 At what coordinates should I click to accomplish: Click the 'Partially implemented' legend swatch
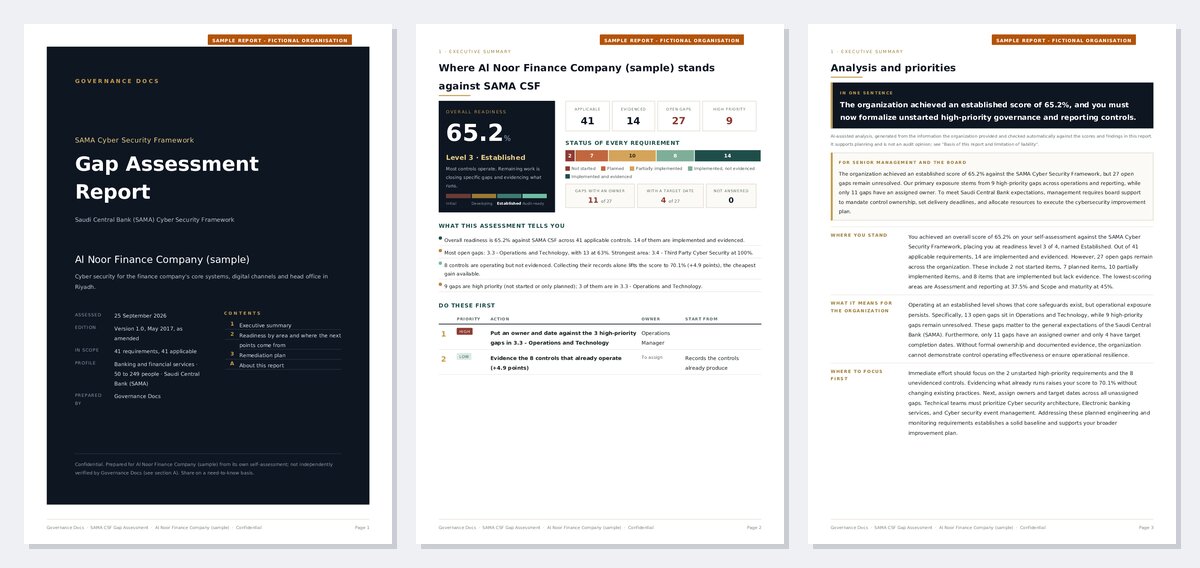(x=630, y=169)
